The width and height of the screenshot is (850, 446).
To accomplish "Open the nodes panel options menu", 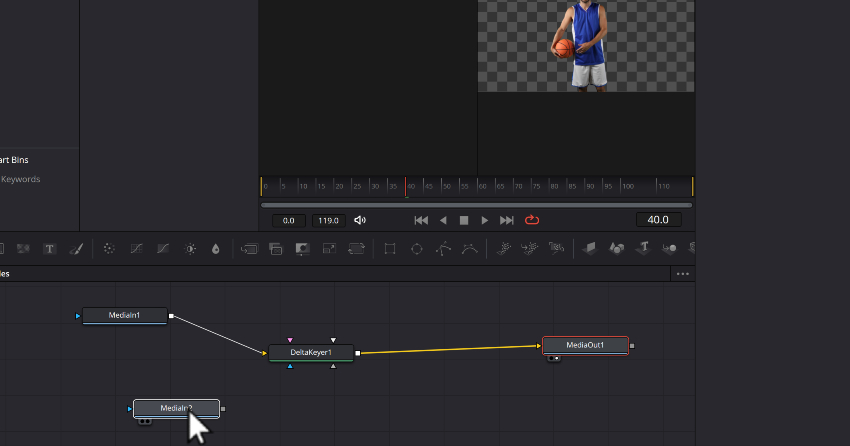I will [x=683, y=273].
